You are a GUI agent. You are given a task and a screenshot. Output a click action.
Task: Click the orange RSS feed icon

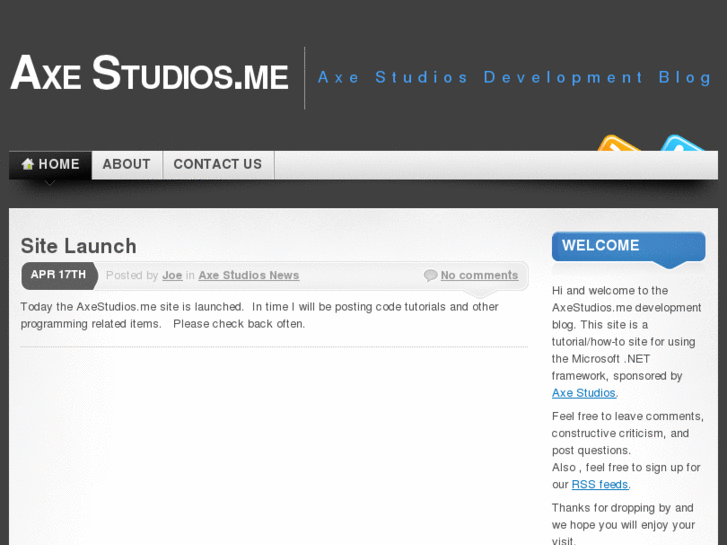[619, 143]
